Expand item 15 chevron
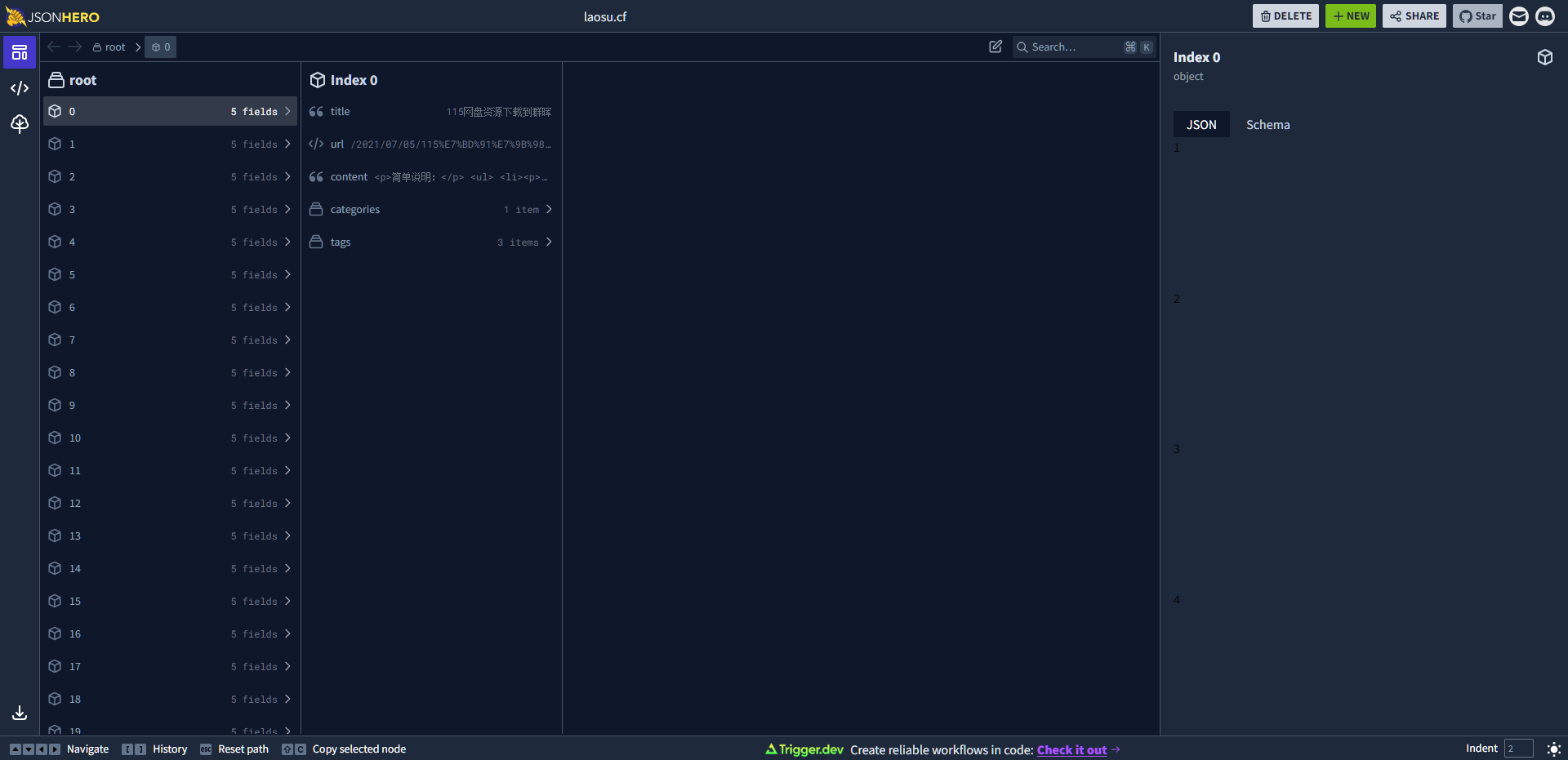Screen dimensions: 1568x760 [287, 601]
